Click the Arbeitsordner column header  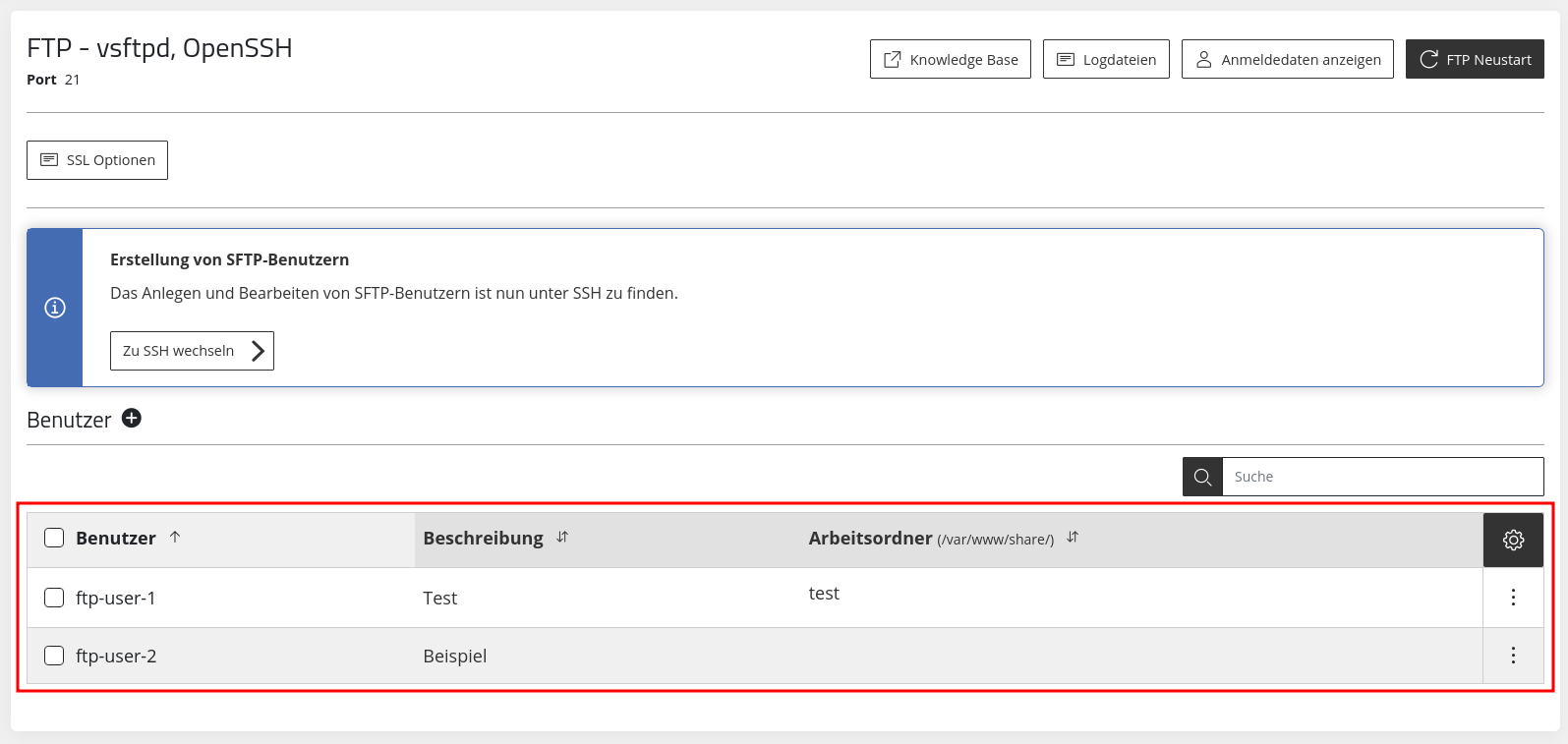pos(931,539)
